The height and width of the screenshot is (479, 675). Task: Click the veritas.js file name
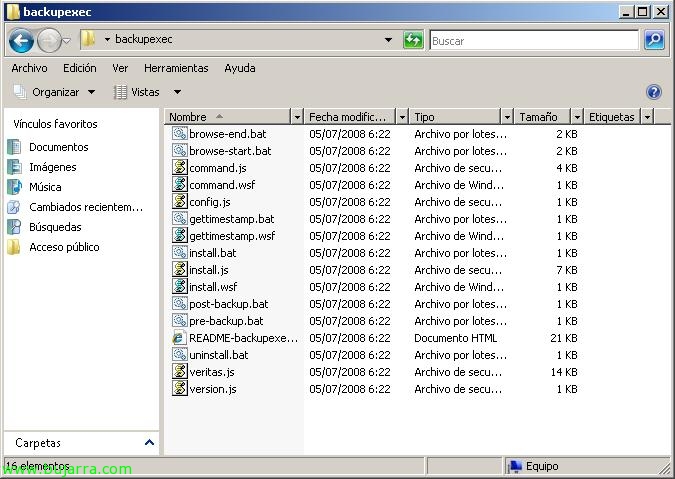tap(212, 372)
